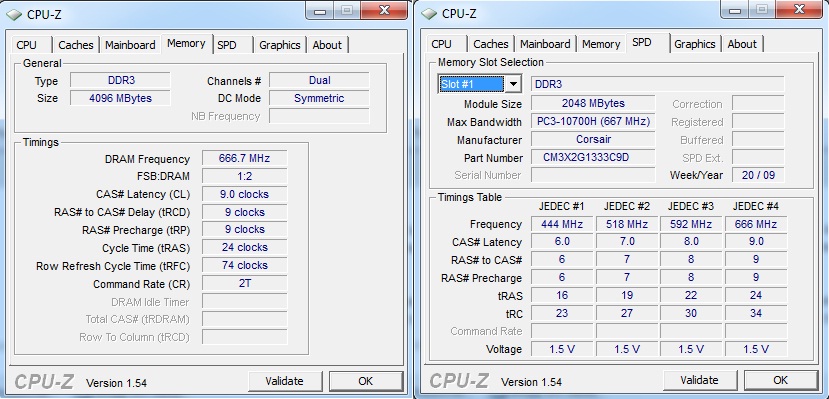This screenshot has height=399, width=829.
Task: Open the About tab in the left window
Action: (x=327, y=45)
